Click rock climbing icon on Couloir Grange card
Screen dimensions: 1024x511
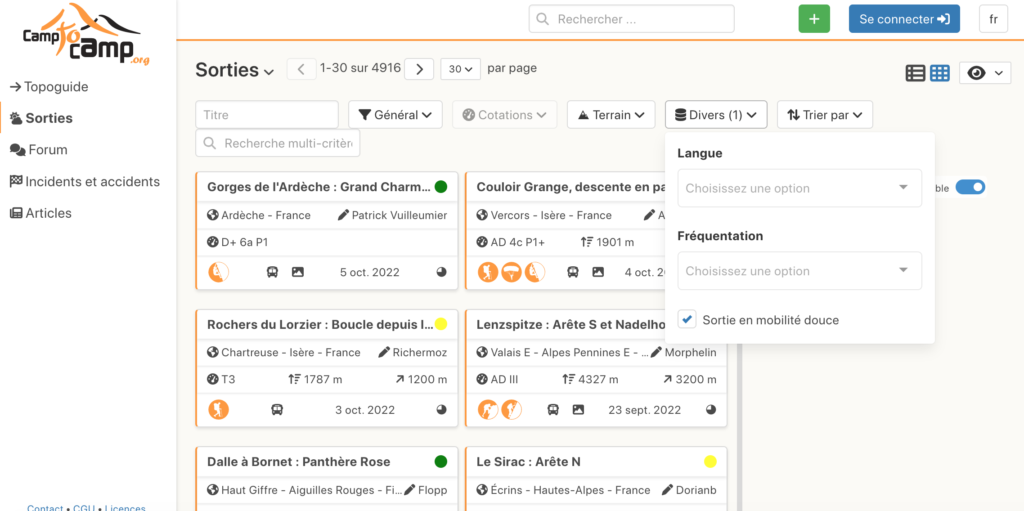535,272
